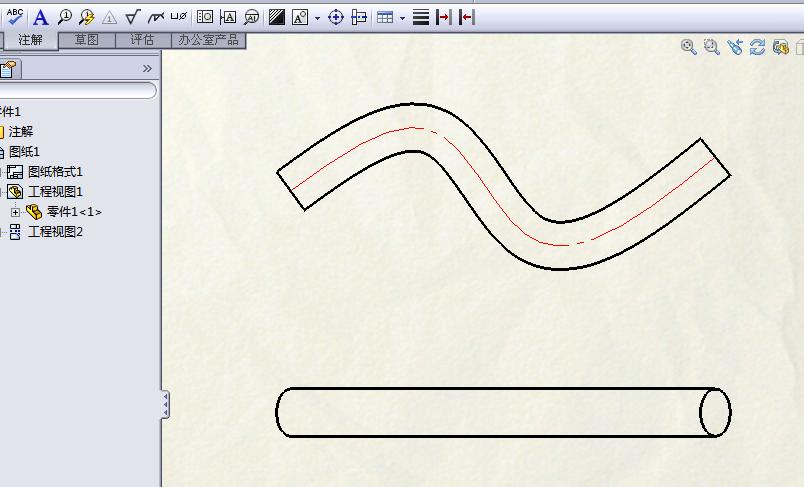
Task: Collapse the left panel via splitter handle
Action: point(166,404)
